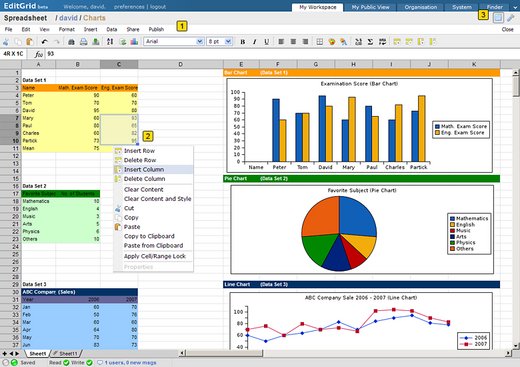The height and width of the screenshot is (367, 520).
Task: Toggle bold formatting
Action: [x=243, y=42]
